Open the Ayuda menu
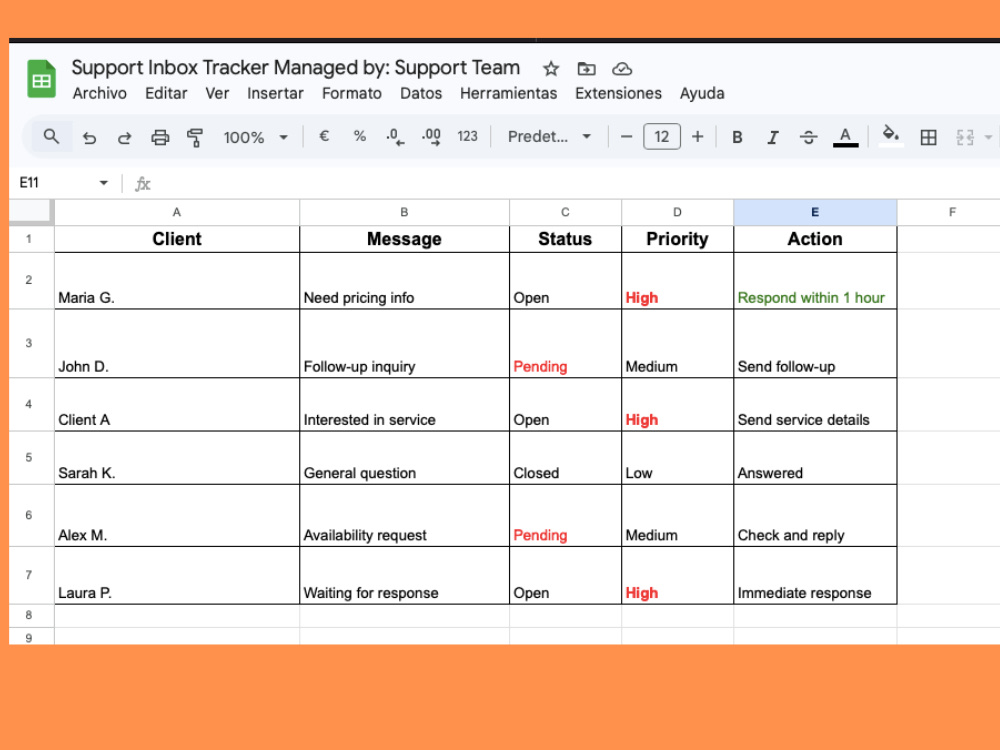Screen dimensions: 1000x750 pos(702,93)
